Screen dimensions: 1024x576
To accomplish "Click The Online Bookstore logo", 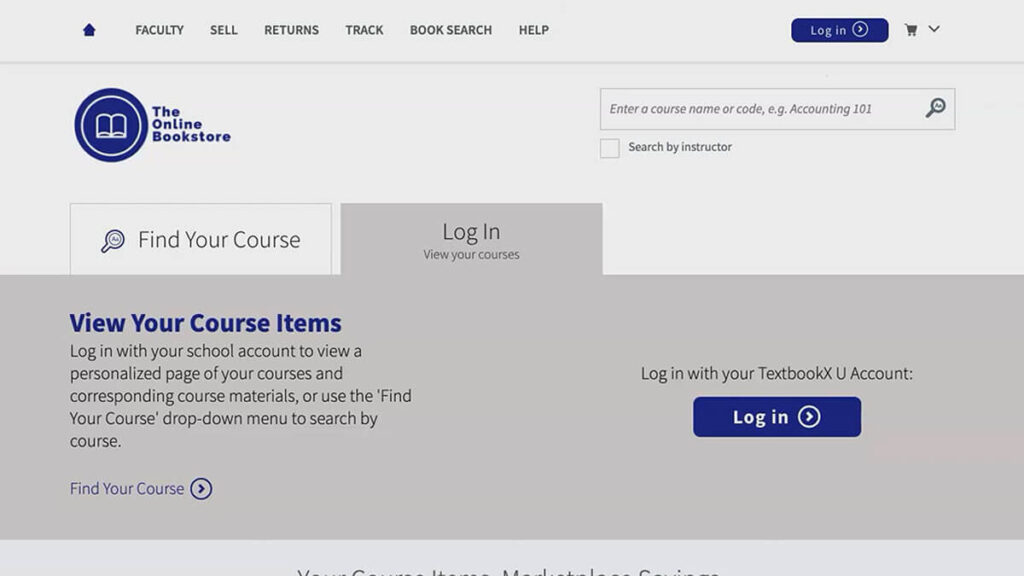I will (152, 125).
